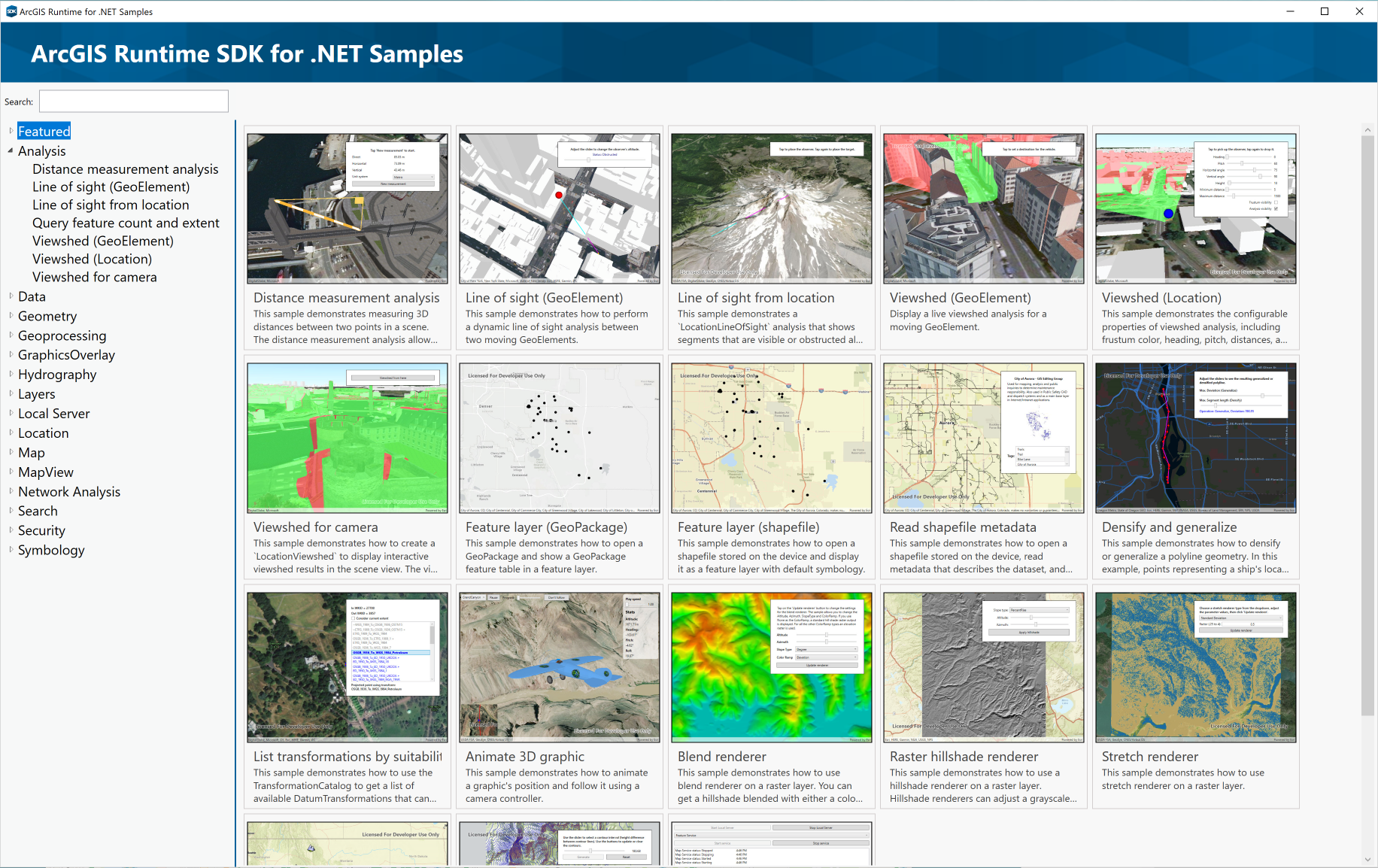Image resolution: width=1378 pixels, height=868 pixels.
Task: Expand the GraphicsOverlay category arrow
Action: [x=11, y=354]
